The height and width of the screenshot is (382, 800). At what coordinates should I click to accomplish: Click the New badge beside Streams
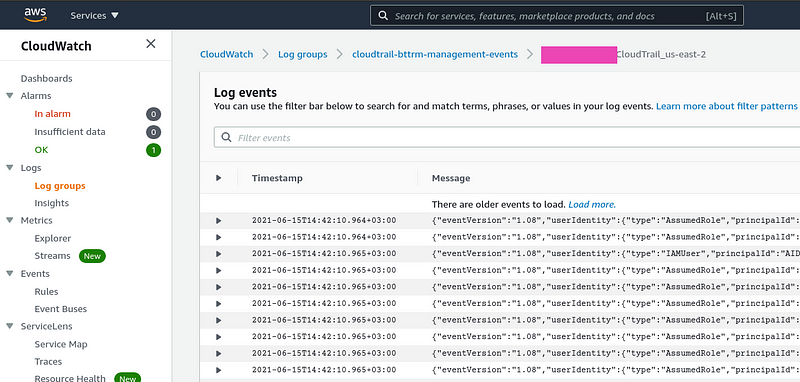[92, 256]
